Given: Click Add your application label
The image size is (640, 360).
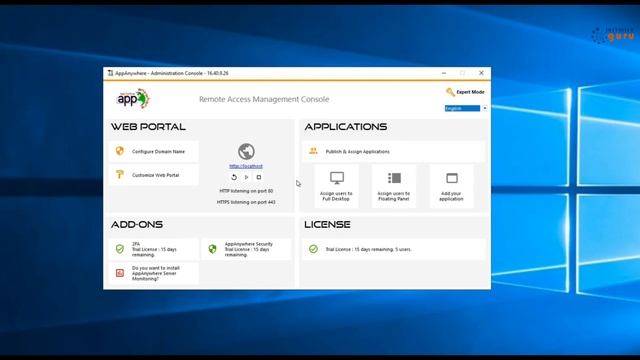Looking at the screenshot, I should pos(451,196).
